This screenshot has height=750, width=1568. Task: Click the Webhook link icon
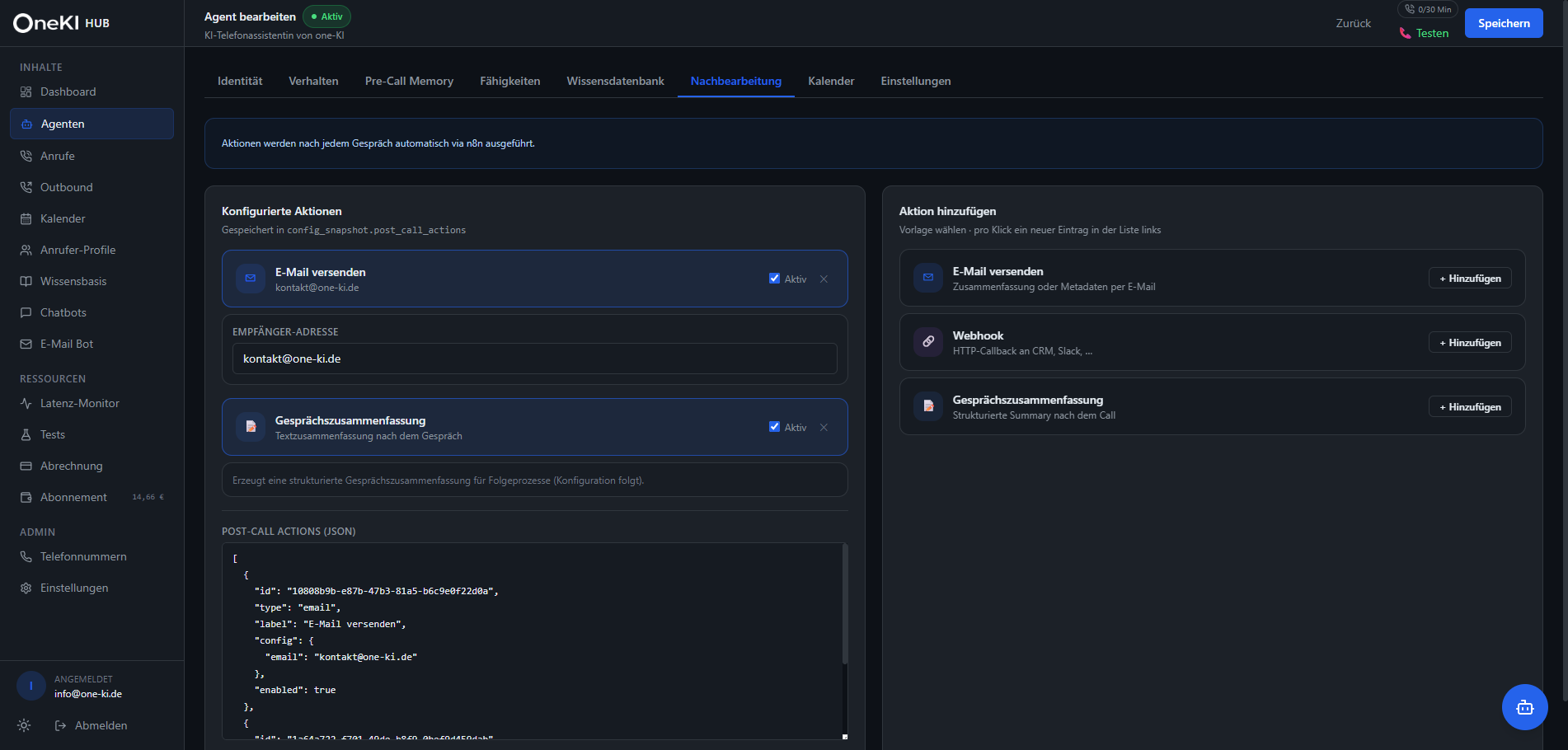click(x=928, y=342)
